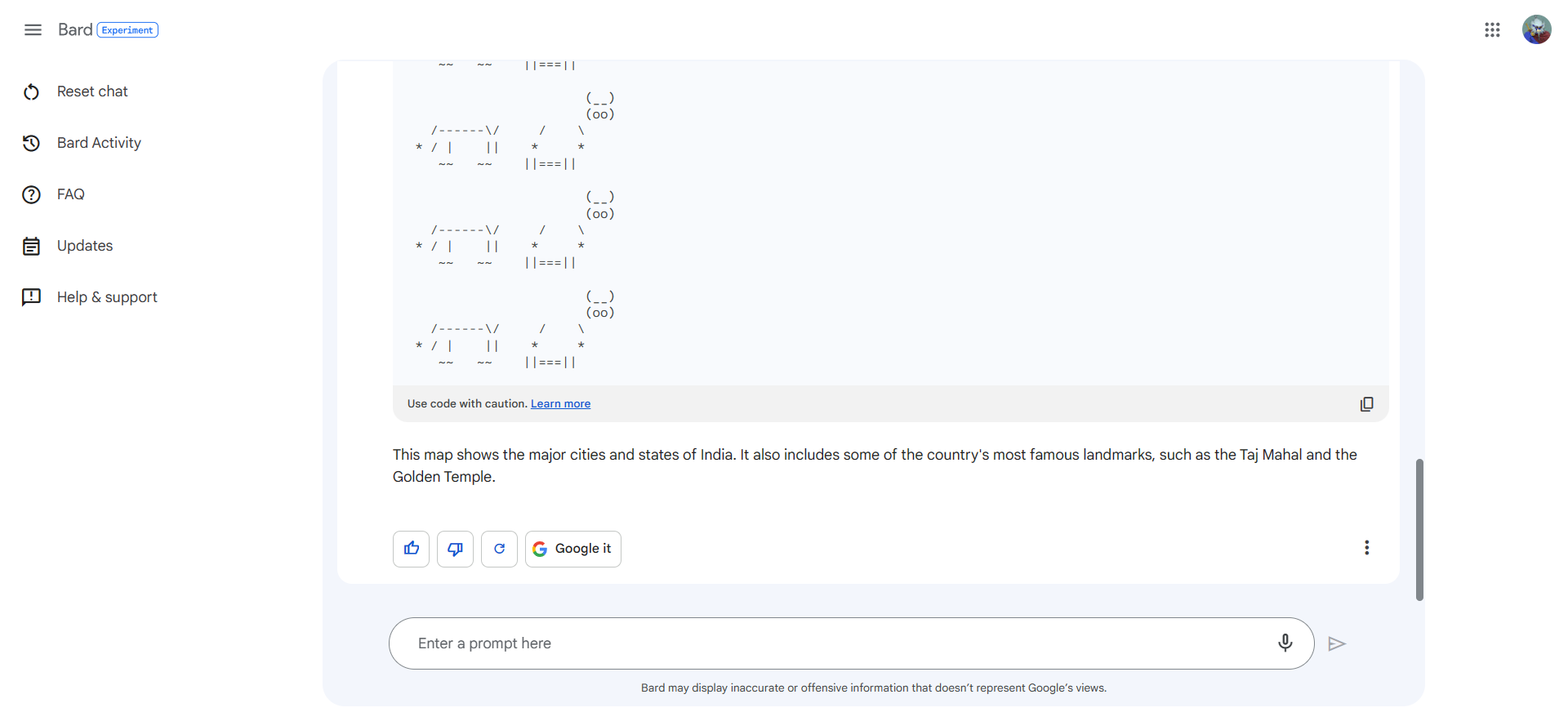Click the chat vertical scrollbar thumb

click(1419, 530)
